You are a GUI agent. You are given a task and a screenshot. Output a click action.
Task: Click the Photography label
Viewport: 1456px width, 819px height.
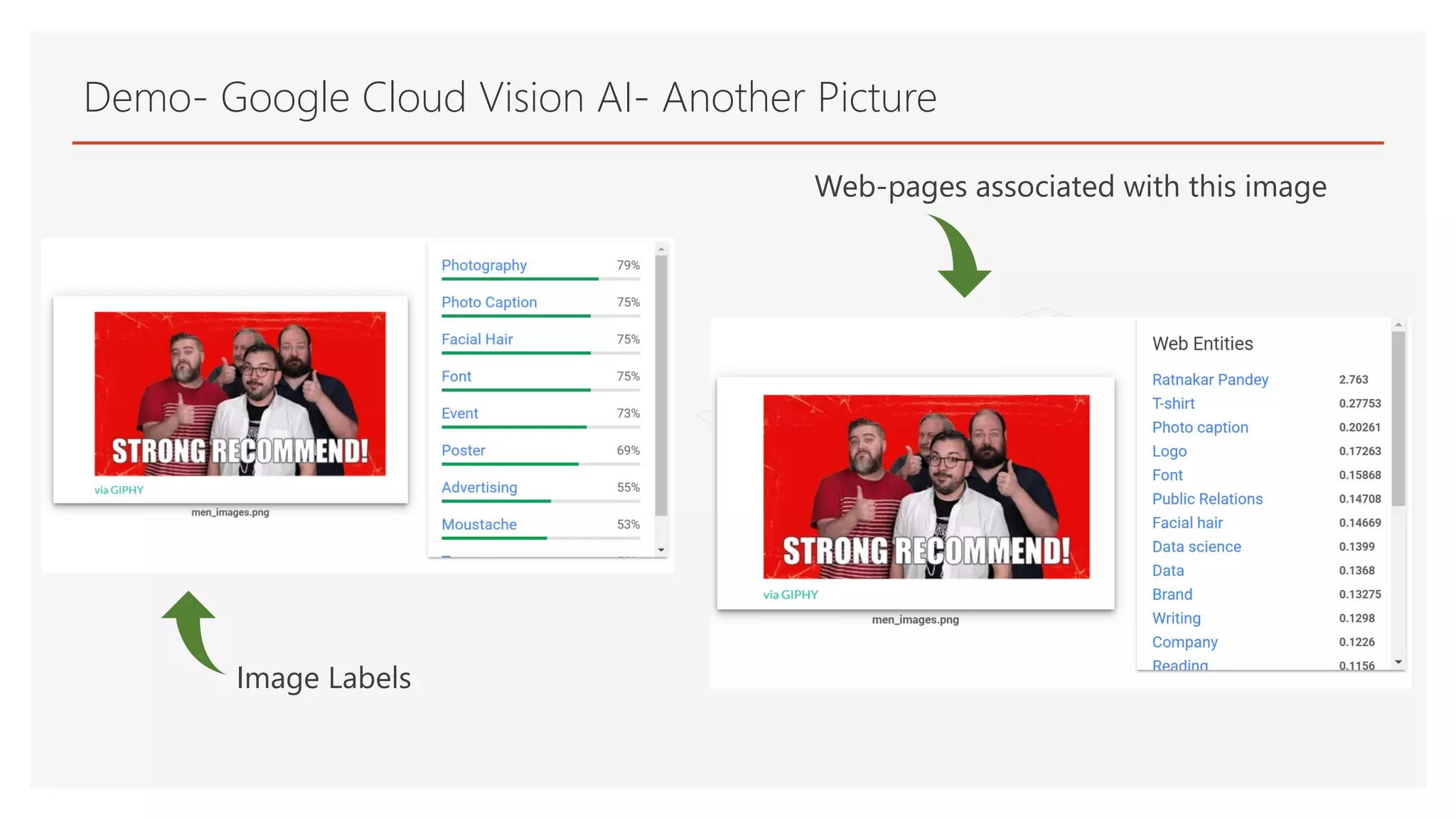(484, 265)
